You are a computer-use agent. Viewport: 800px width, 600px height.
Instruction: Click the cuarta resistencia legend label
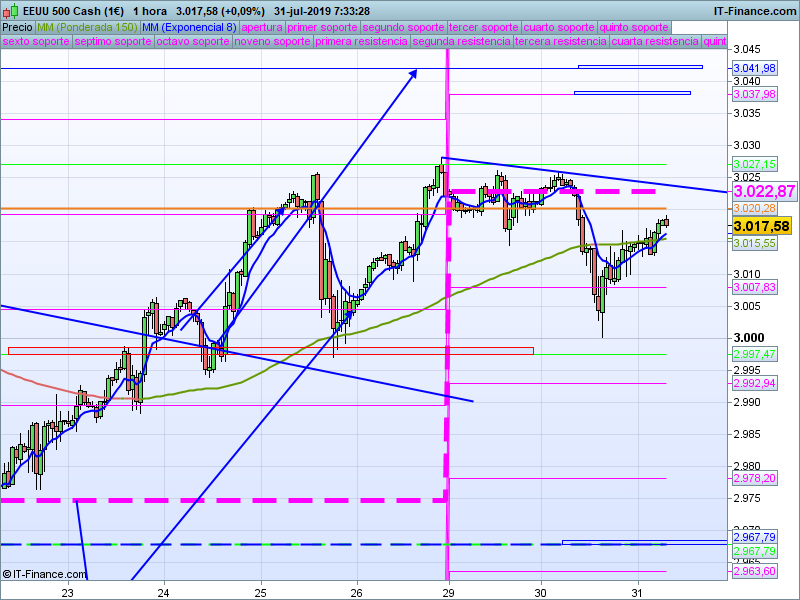coord(655,42)
